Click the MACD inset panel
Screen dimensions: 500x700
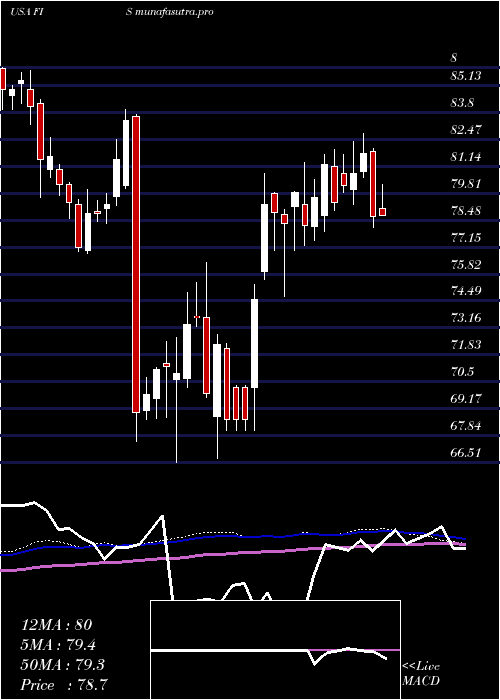275,650
